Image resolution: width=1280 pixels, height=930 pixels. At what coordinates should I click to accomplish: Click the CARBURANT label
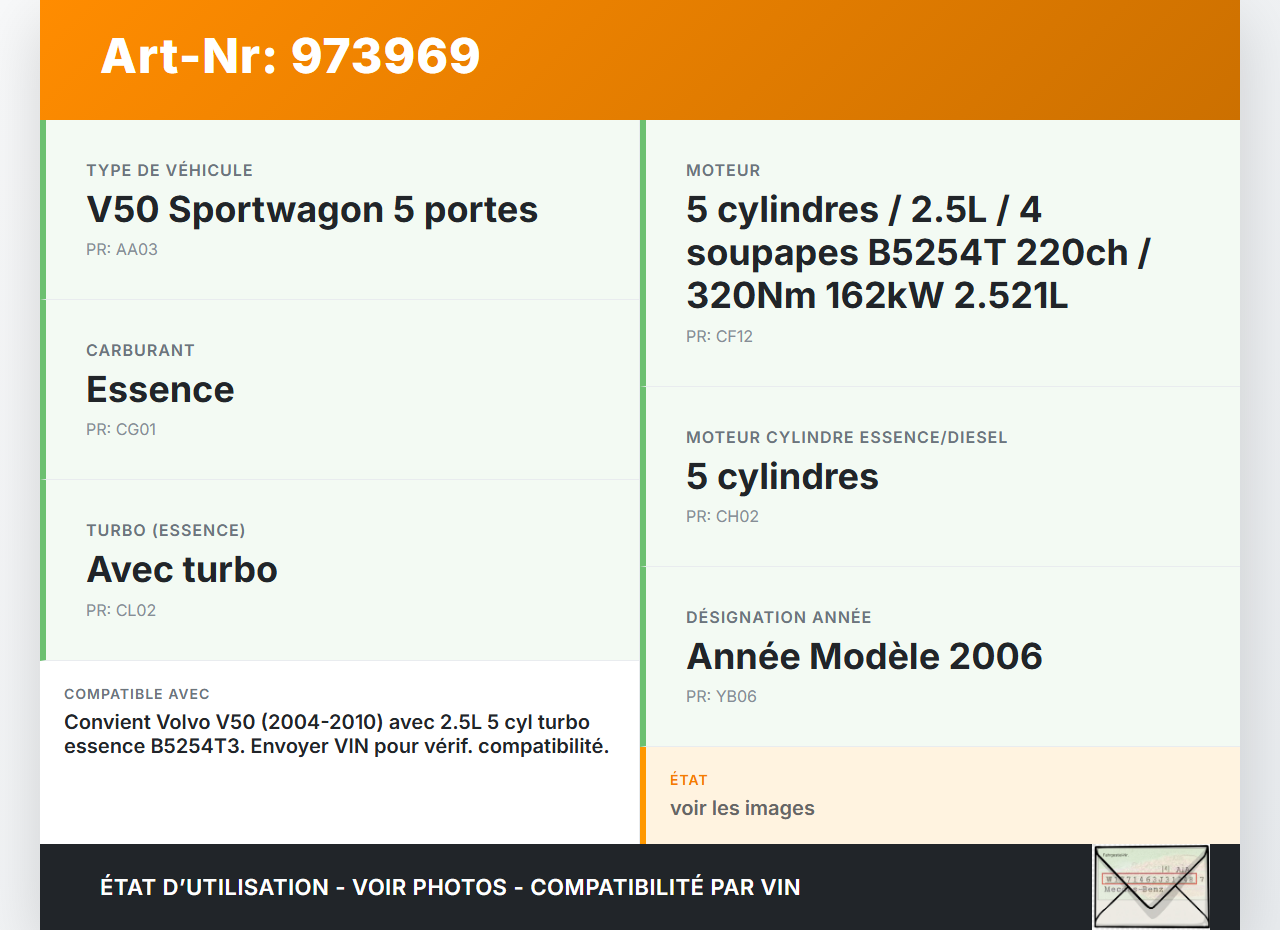click(140, 351)
